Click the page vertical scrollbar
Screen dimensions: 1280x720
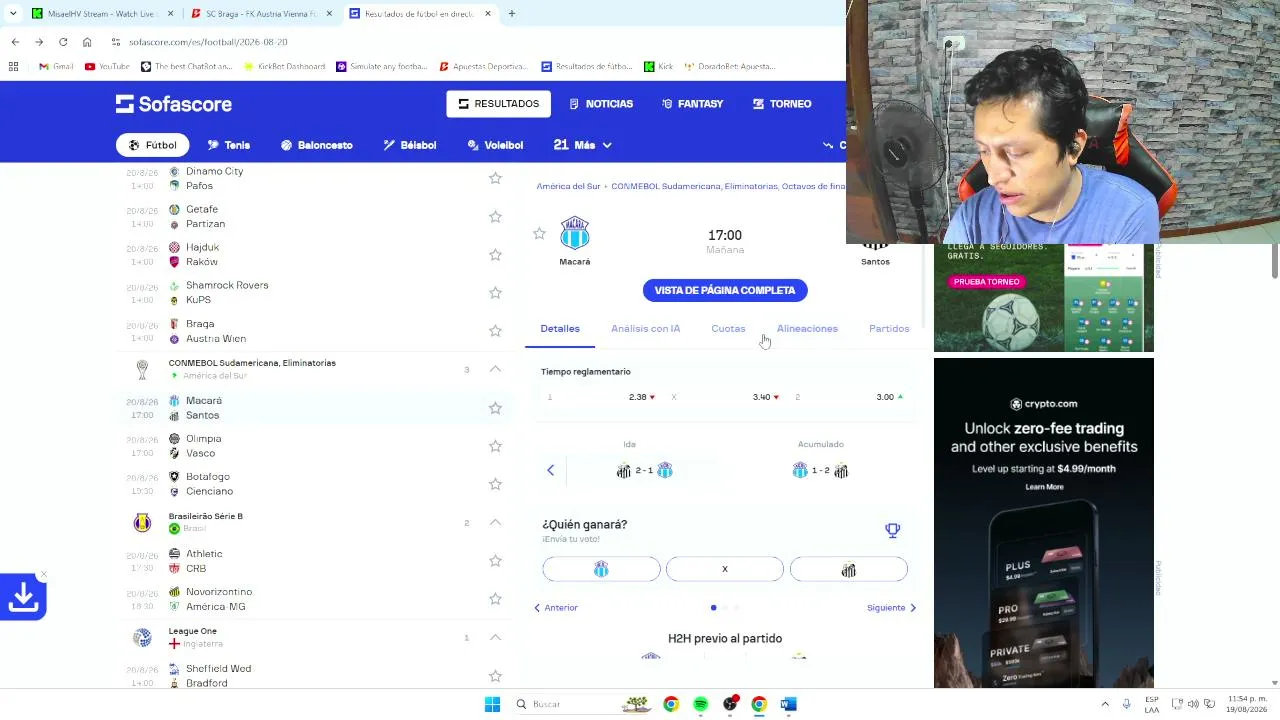(x=1275, y=260)
